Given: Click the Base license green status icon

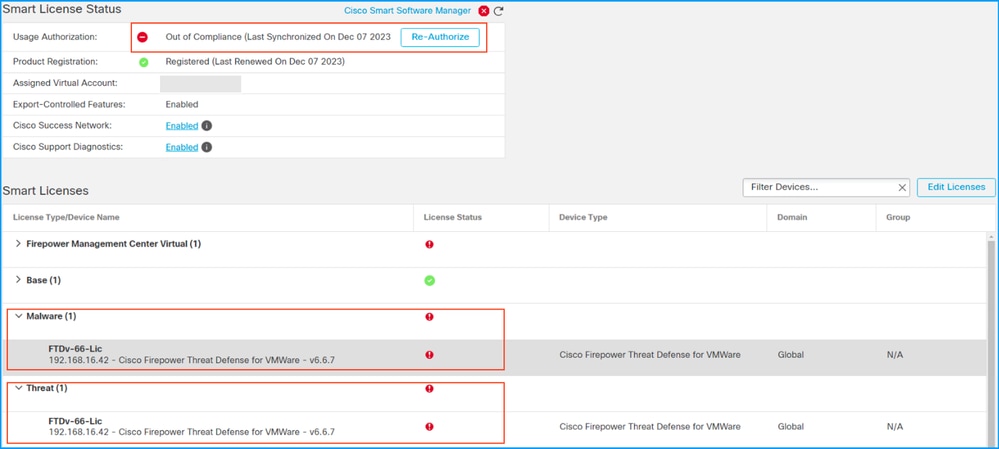Looking at the screenshot, I should pos(429,281).
